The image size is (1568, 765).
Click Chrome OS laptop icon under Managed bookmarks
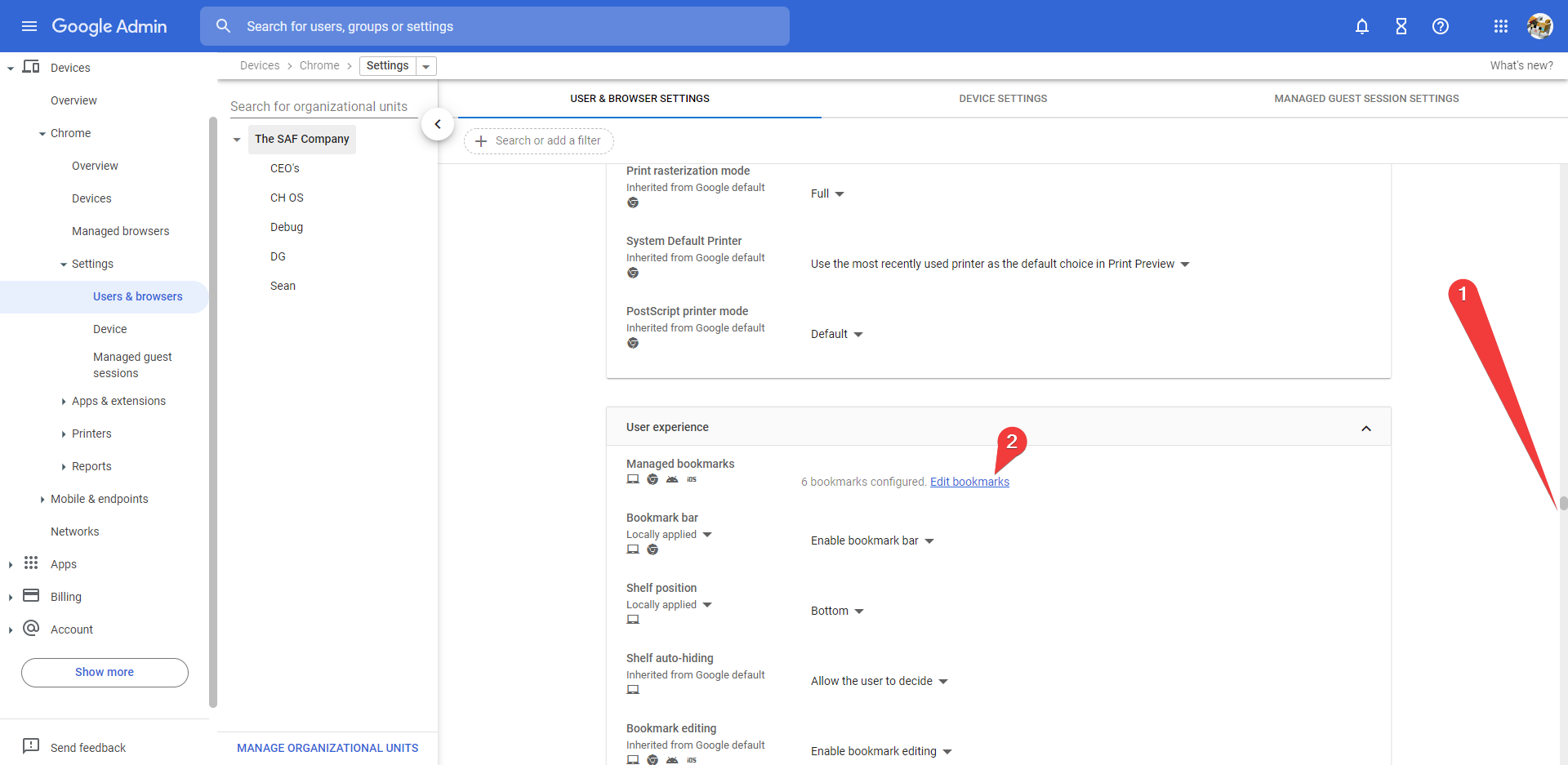(633, 479)
